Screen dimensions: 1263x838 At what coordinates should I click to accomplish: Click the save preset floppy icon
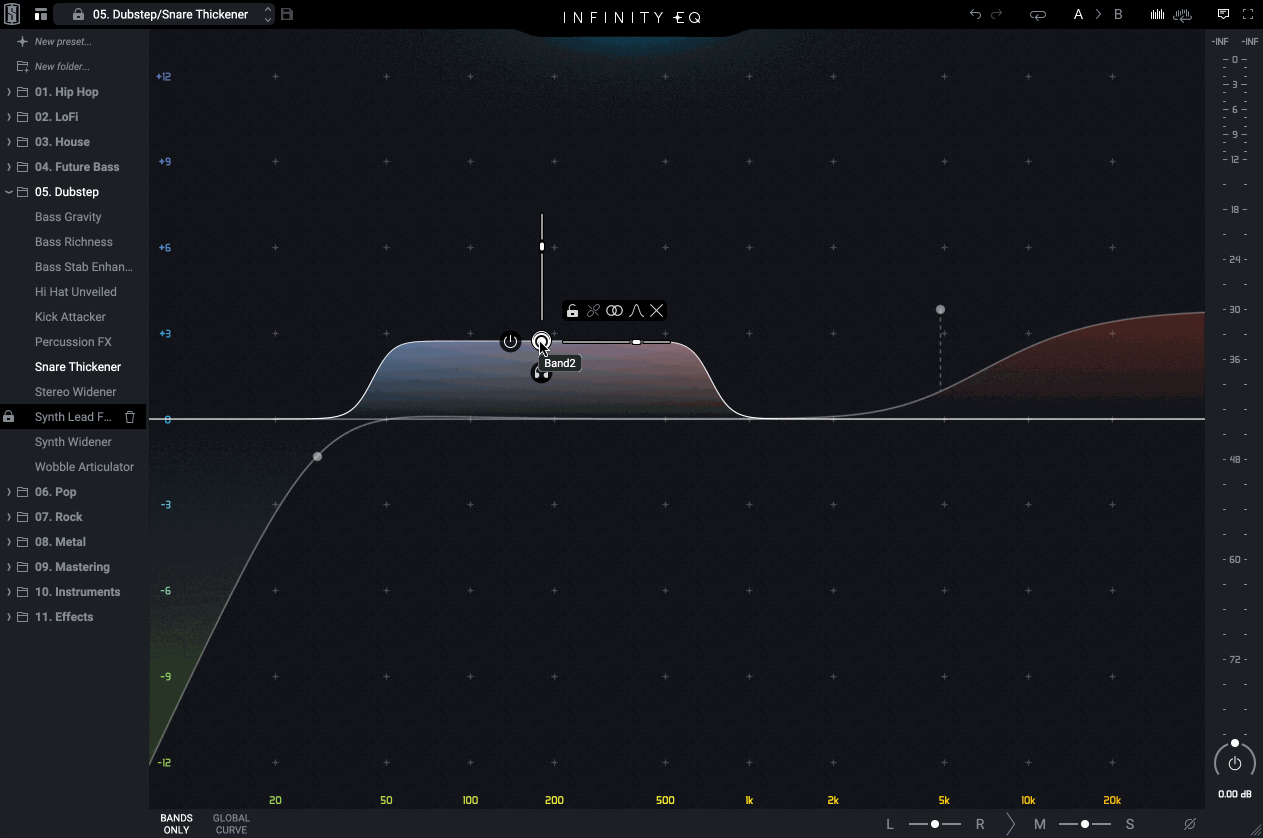pyautogui.click(x=287, y=15)
